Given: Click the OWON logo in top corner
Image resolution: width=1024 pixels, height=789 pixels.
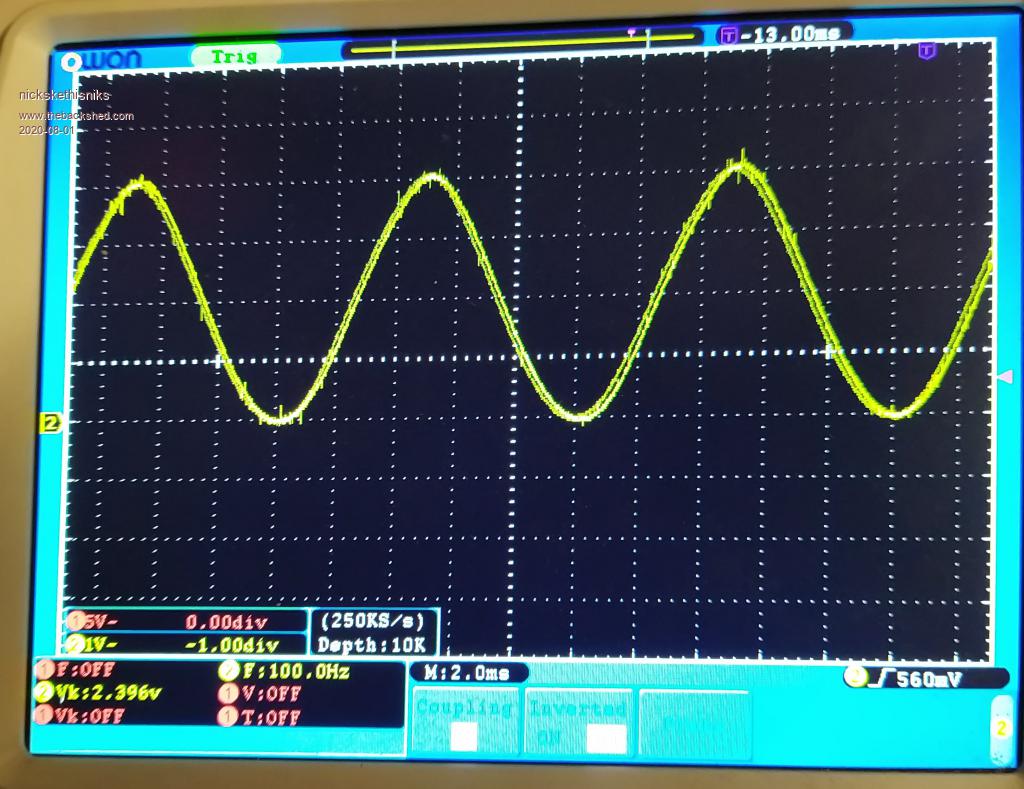Looking at the screenshot, I should pyautogui.click(x=101, y=60).
